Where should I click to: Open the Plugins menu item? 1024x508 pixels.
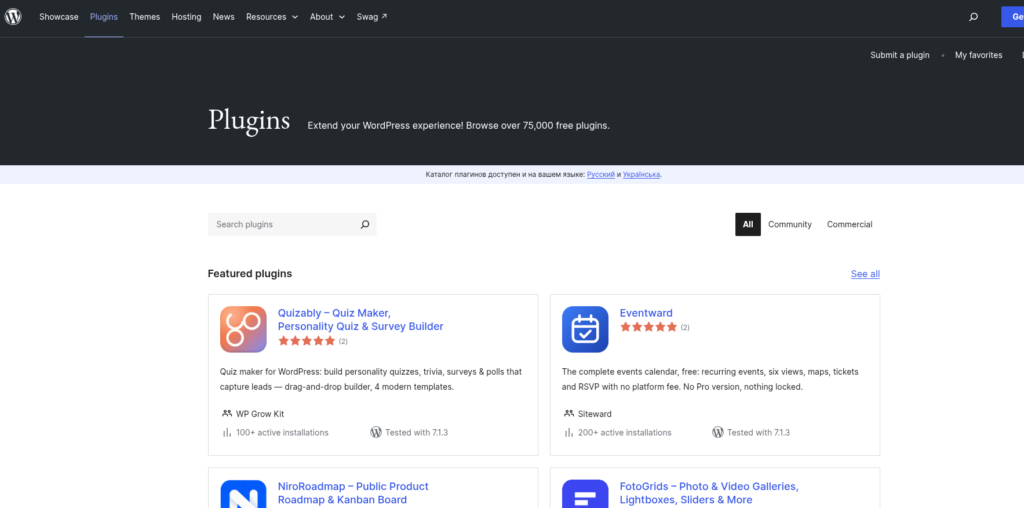pyautogui.click(x=104, y=17)
